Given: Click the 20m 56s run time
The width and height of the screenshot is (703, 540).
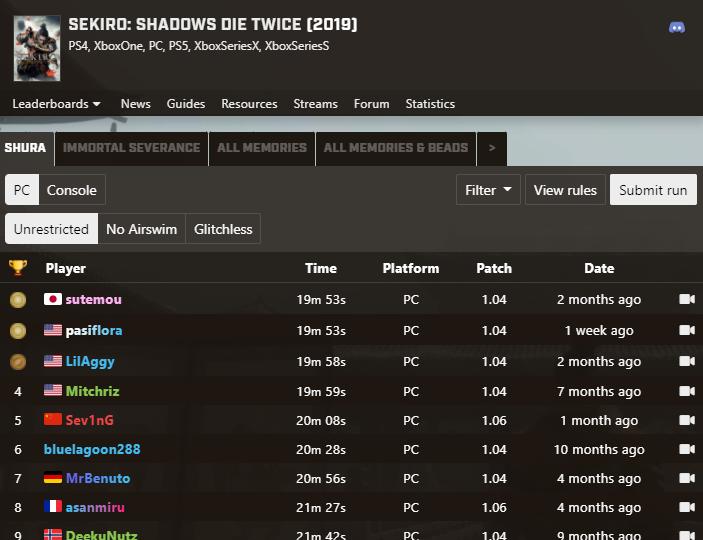Looking at the screenshot, I should click(321, 479).
